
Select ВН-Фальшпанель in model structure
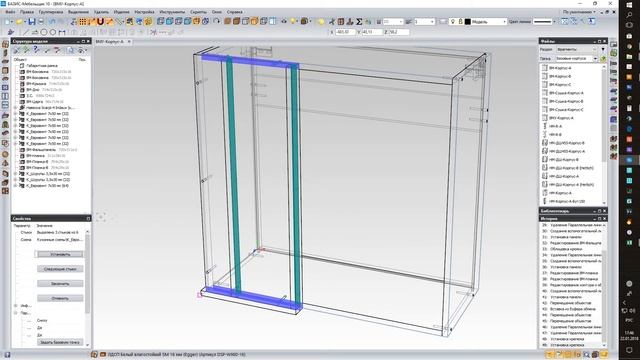[41, 150]
